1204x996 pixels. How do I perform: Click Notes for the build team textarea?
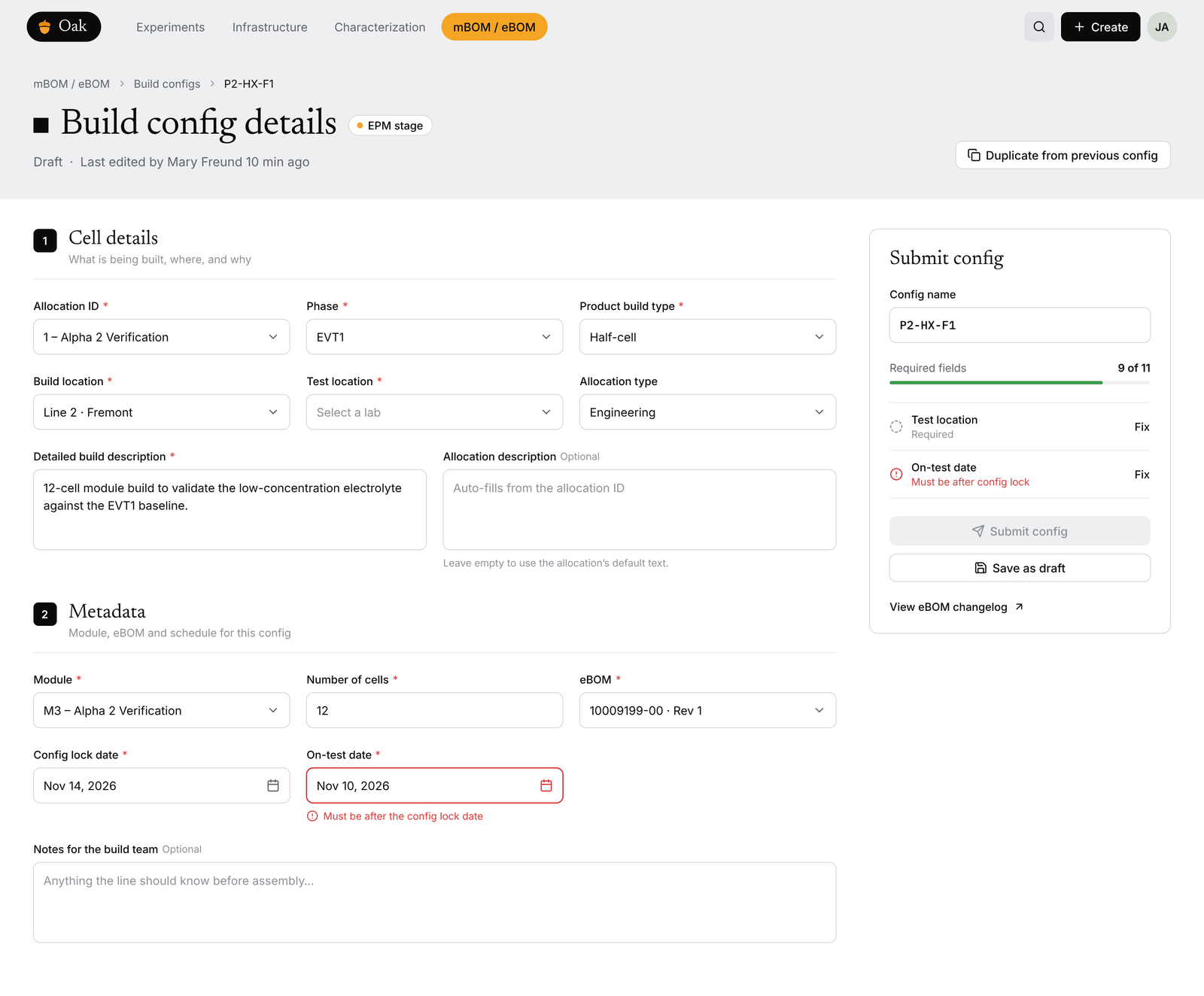435,902
